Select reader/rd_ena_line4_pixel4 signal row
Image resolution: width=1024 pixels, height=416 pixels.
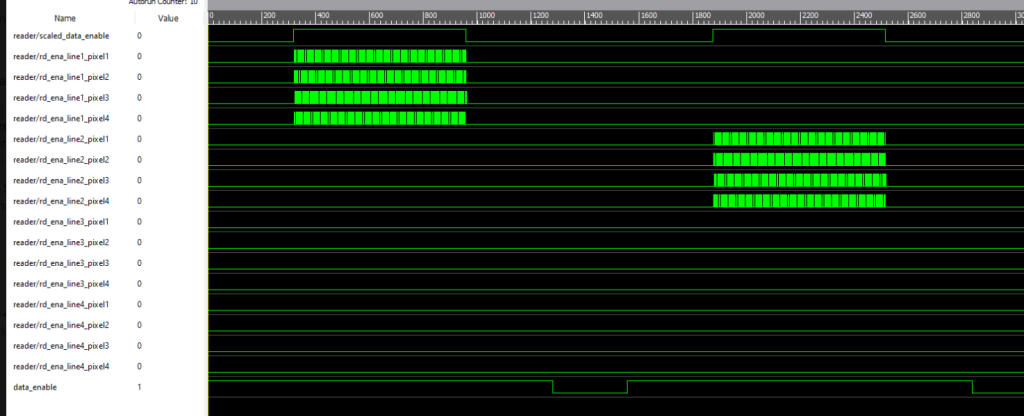click(61, 366)
